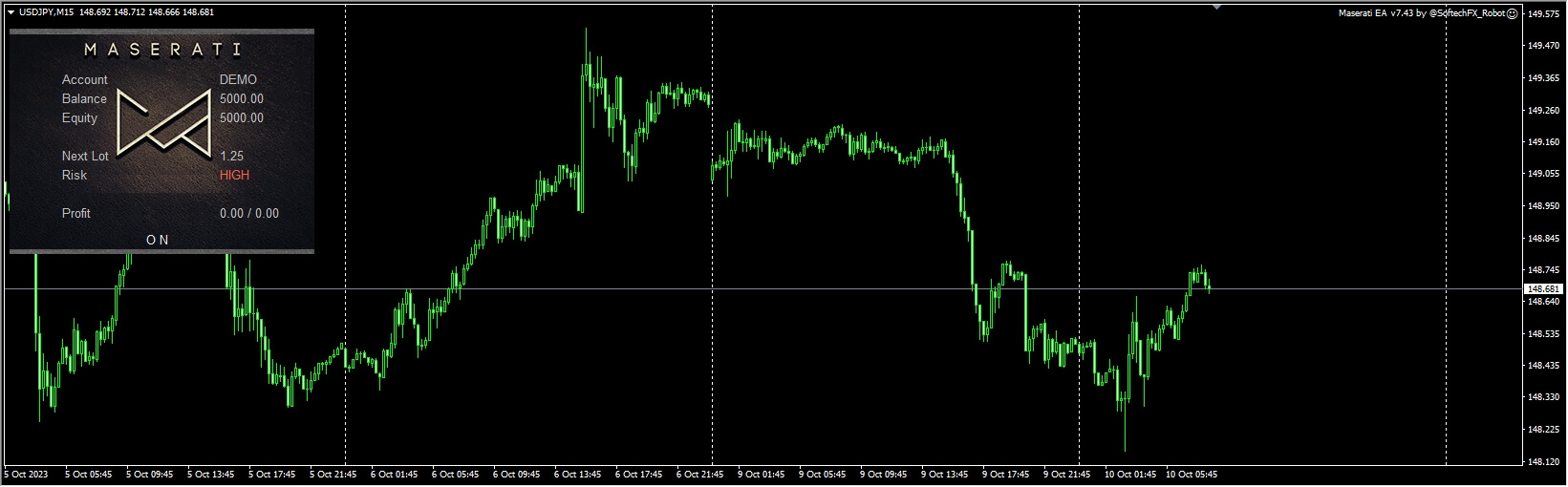Click the MASERATI panel title
Image resolution: width=1568 pixels, height=487 pixels.
point(162,50)
